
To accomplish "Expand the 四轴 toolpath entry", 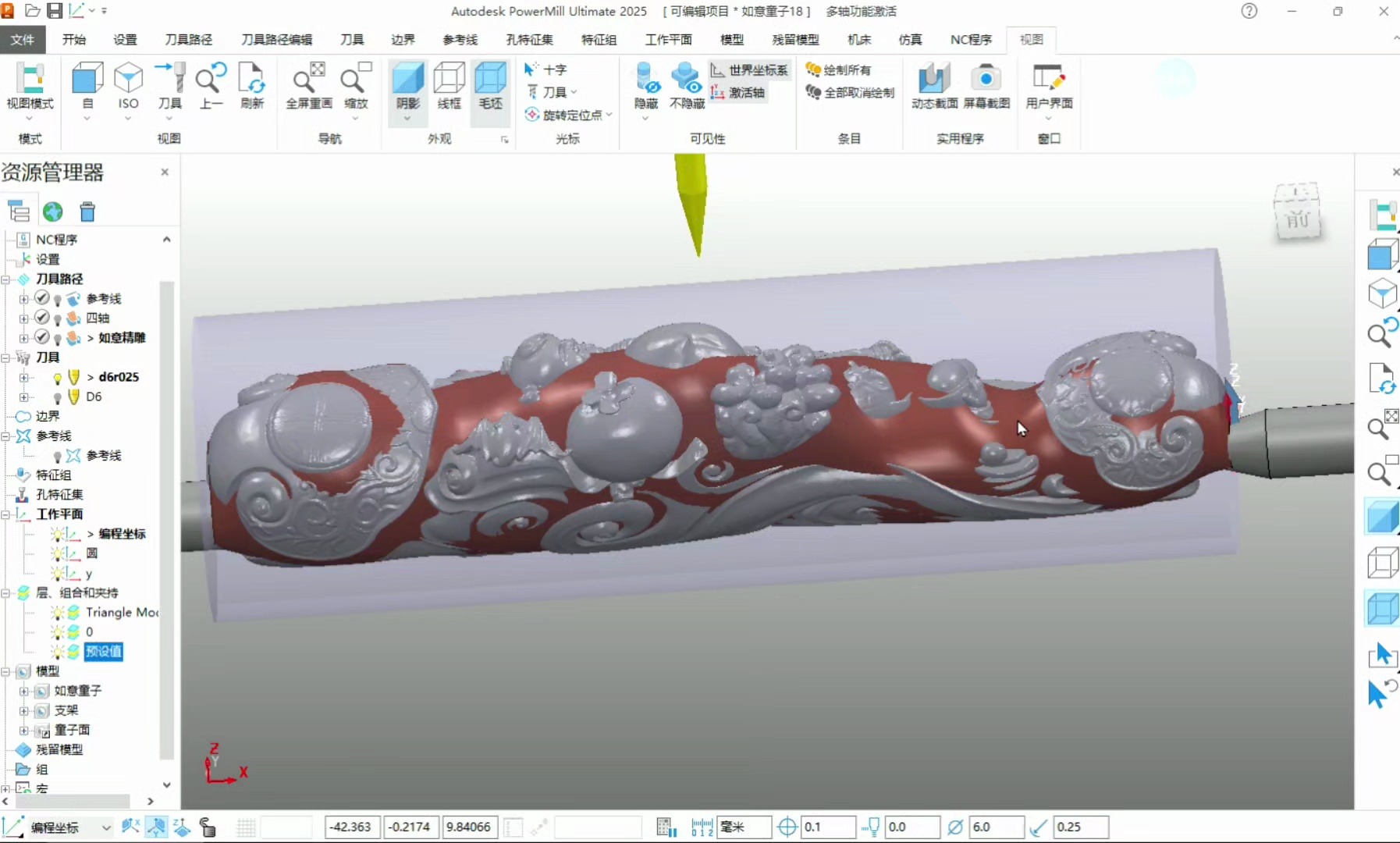I will click(x=23, y=318).
